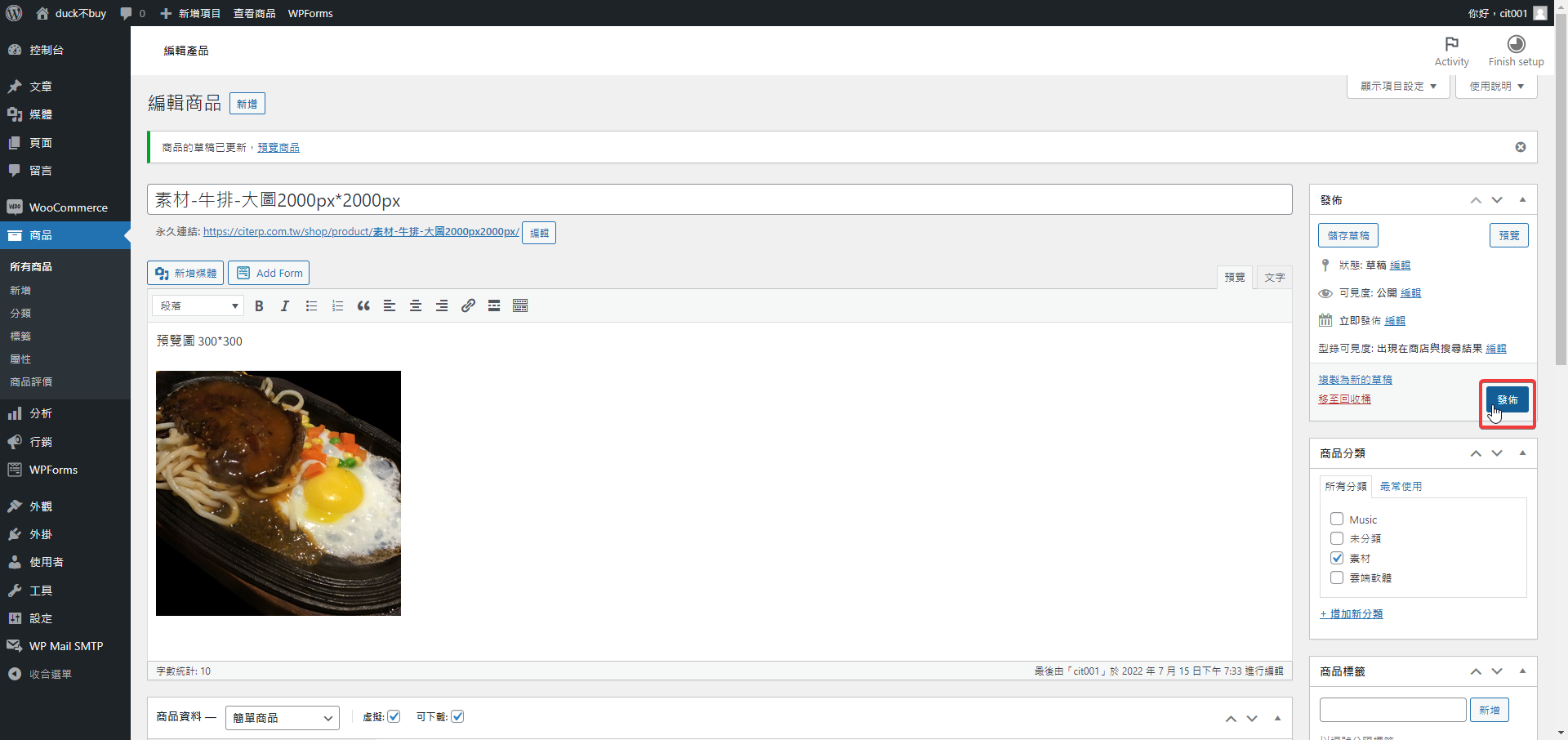Open the 簡單商品 product type dropdown
Viewport: 1568px width, 740px height.
click(x=282, y=717)
